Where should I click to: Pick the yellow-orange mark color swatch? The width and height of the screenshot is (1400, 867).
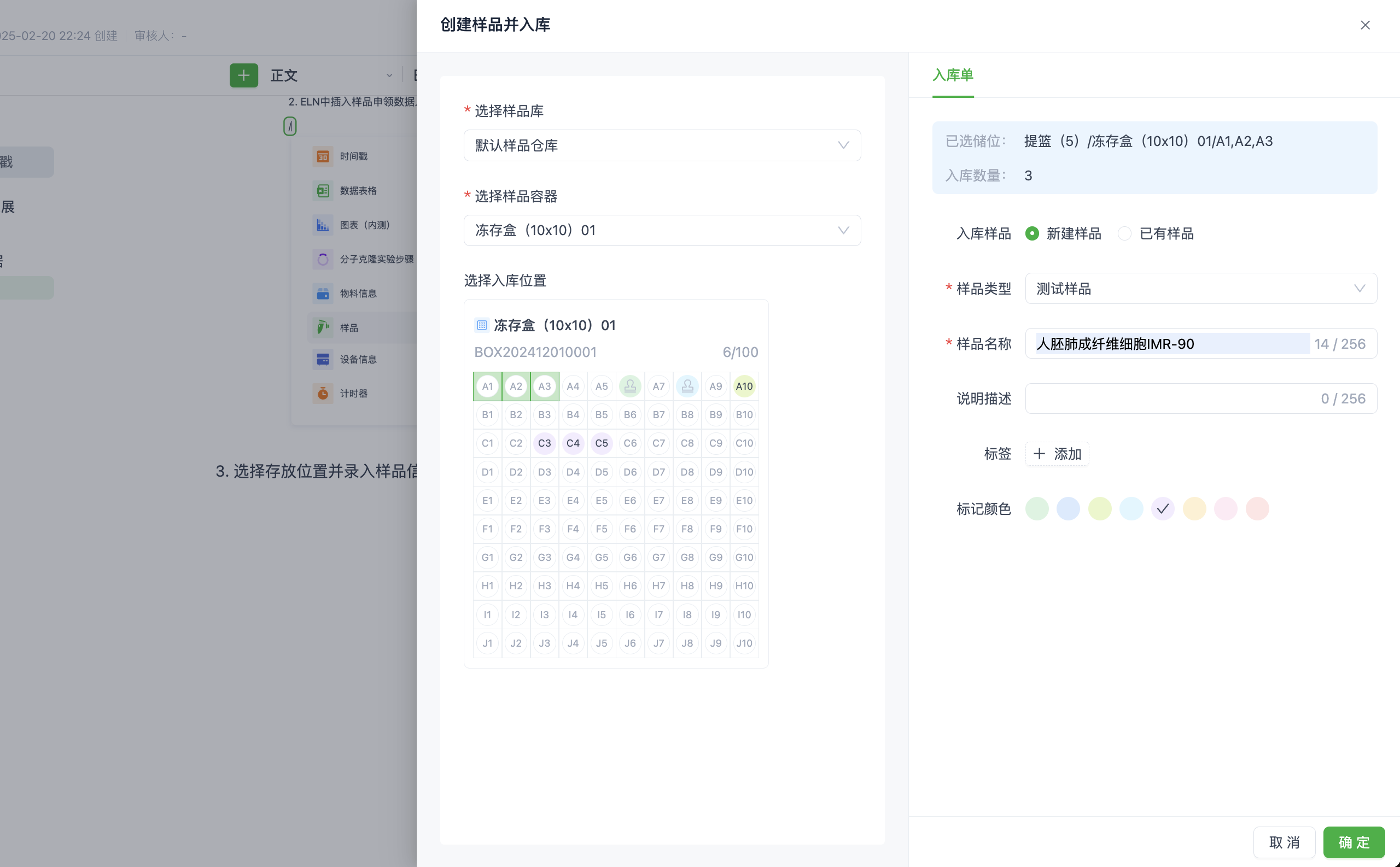(x=1194, y=509)
